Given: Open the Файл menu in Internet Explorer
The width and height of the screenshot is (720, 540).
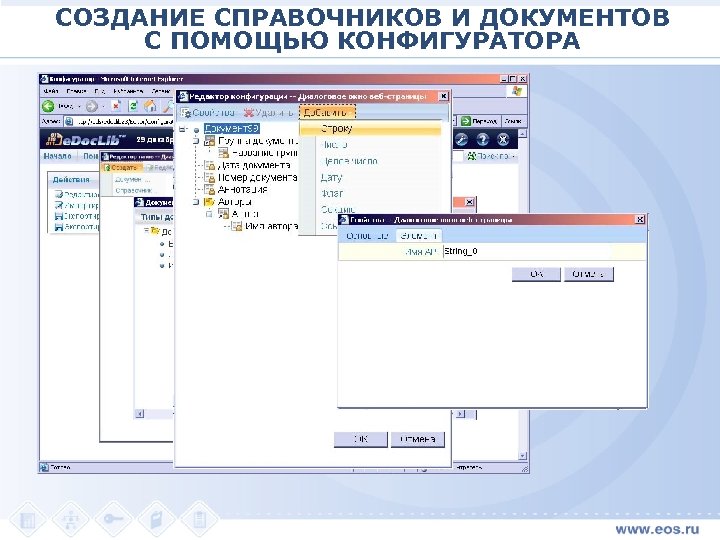Looking at the screenshot, I should 51,91.
